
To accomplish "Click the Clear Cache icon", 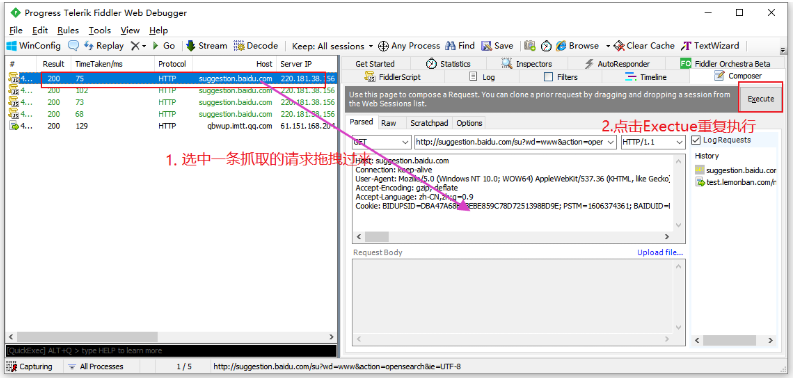I will pos(619,46).
